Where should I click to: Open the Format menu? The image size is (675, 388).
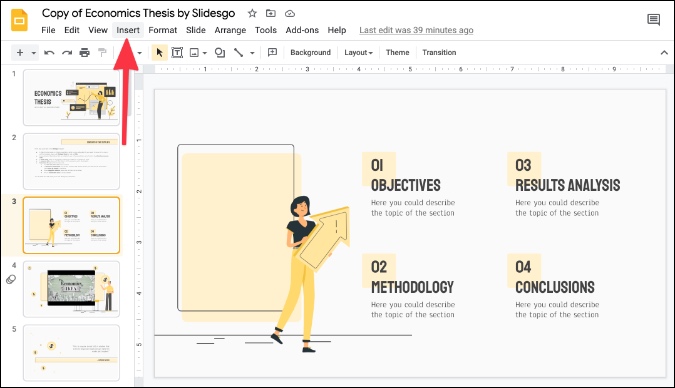click(x=163, y=30)
